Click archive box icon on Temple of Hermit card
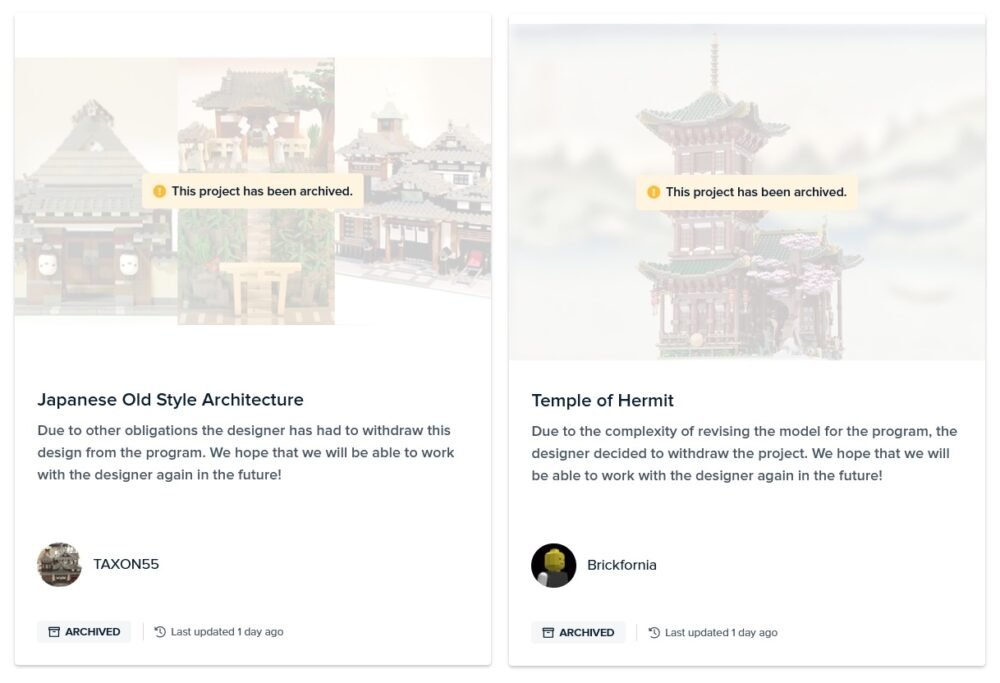1000x683 pixels. click(548, 632)
